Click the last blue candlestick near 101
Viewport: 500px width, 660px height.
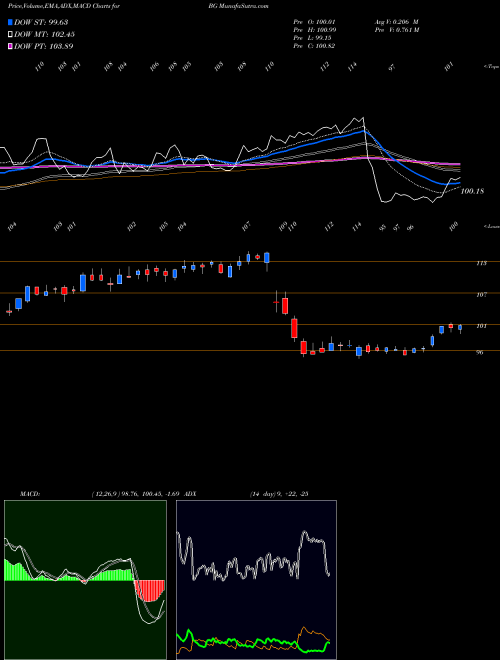click(x=460, y=328)
